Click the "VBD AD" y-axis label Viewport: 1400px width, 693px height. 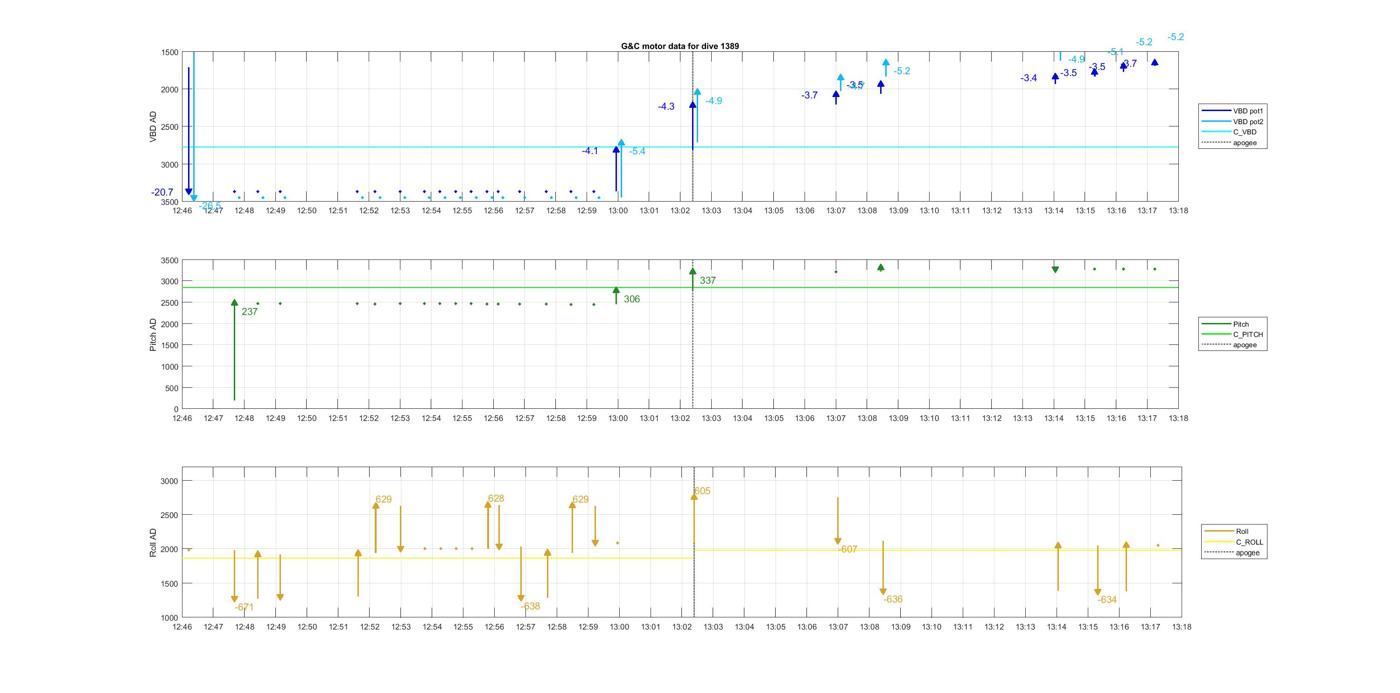click(153, 126)
